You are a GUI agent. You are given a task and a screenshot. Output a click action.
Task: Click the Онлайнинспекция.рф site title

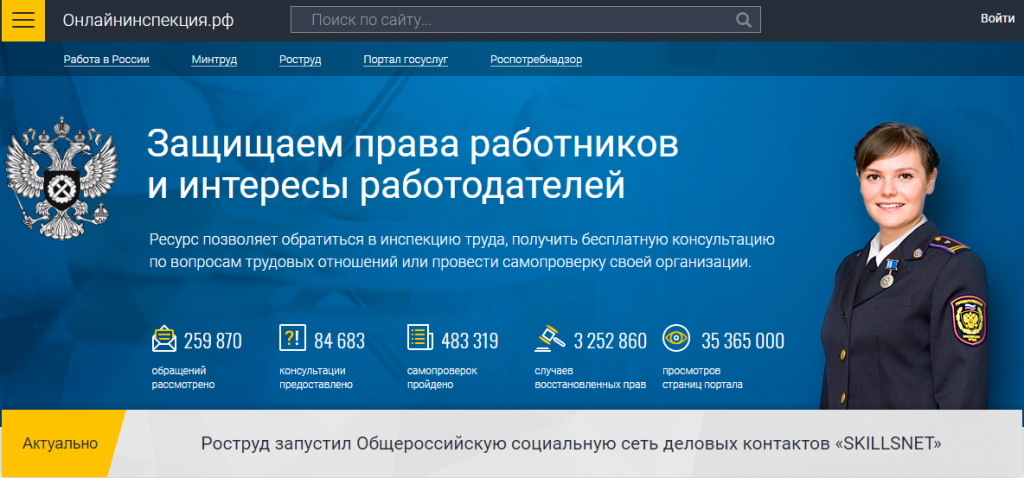click(148, 20)
